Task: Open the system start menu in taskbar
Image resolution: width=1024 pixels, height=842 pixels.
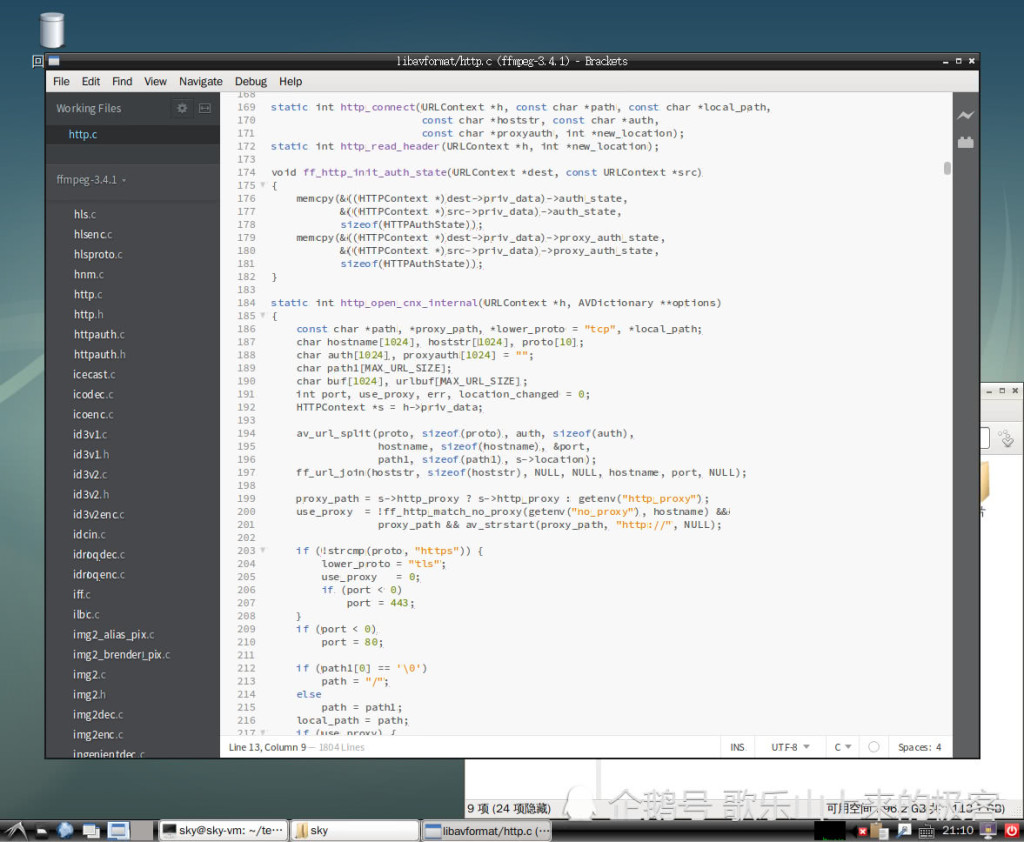Action: click(15, 830)
